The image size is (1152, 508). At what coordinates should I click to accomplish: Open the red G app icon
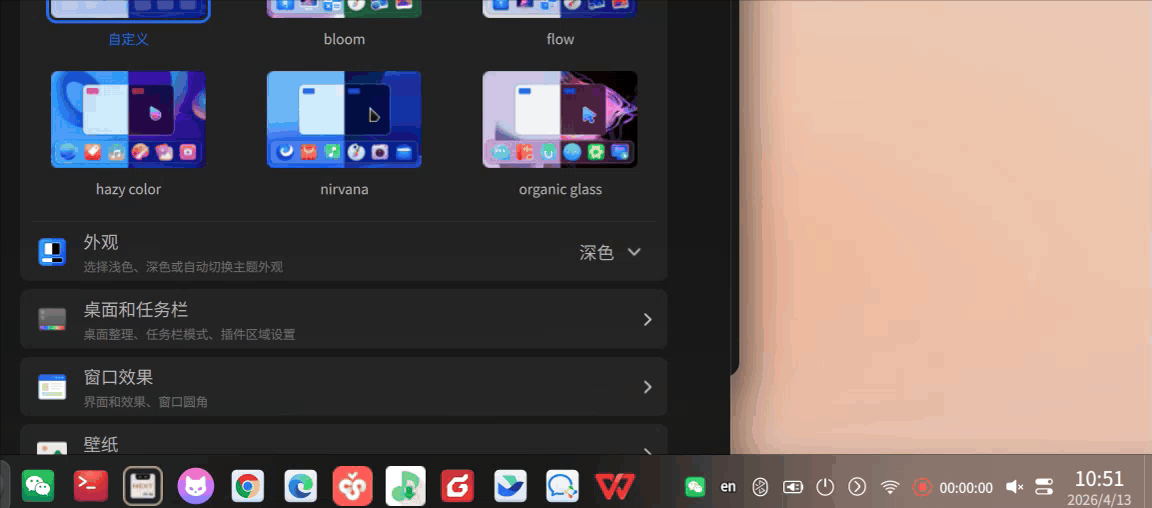[457, 486]
